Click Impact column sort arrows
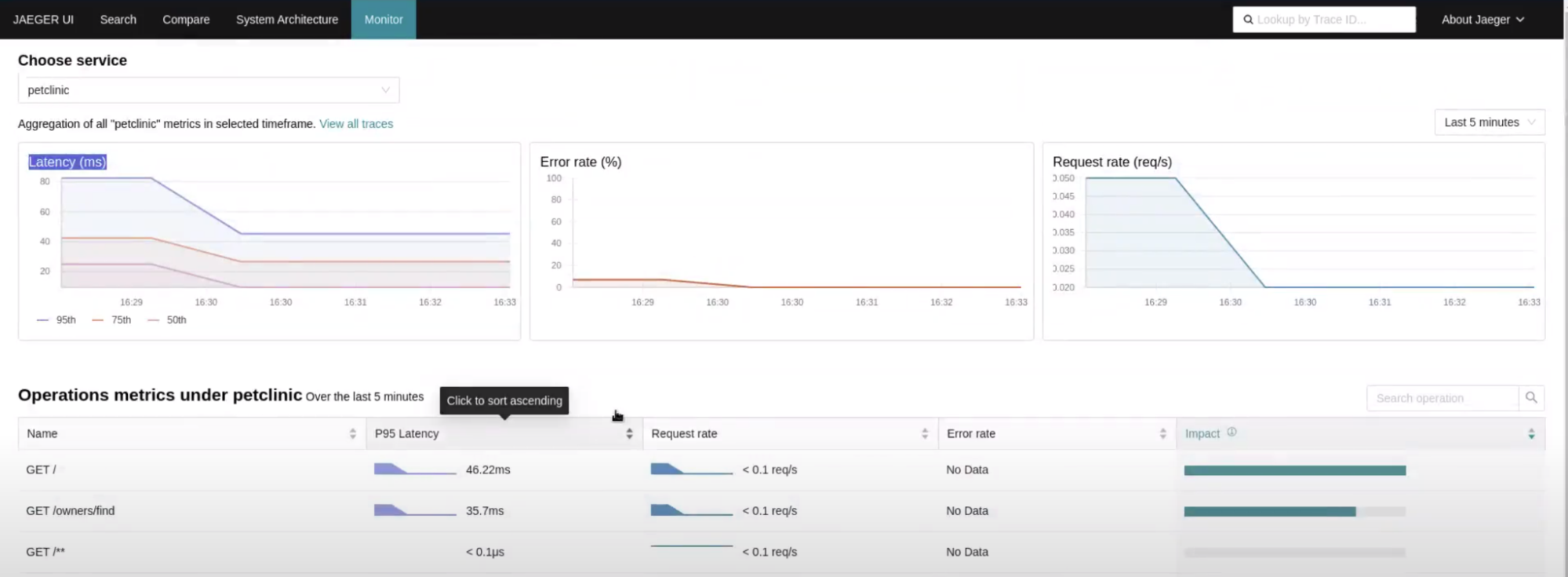 pos(1531,433)
